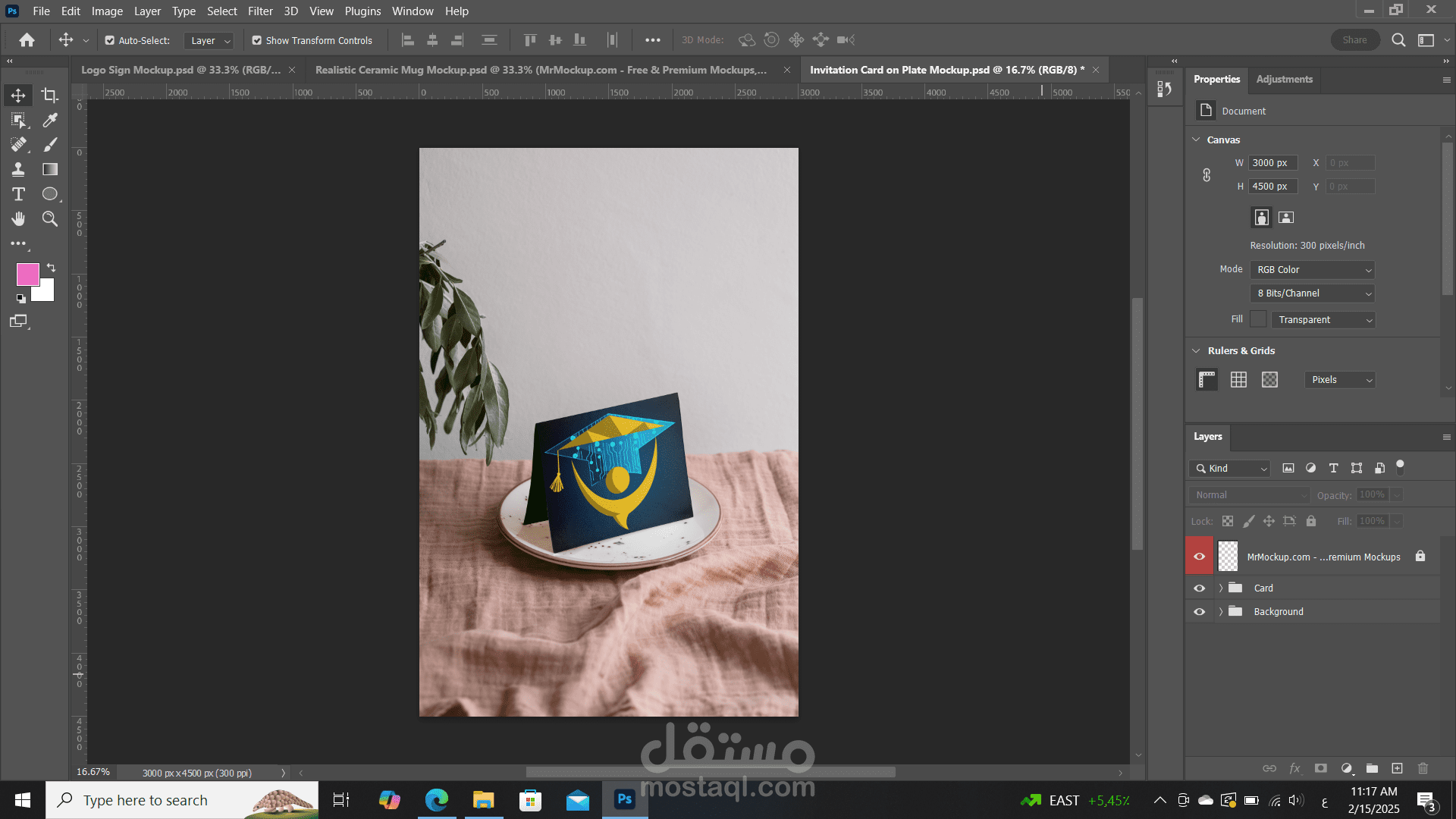This screenshot has width=1456, height=819.
Task: Uncheck Show Transform Controls
Action: (x=257, y=40)
